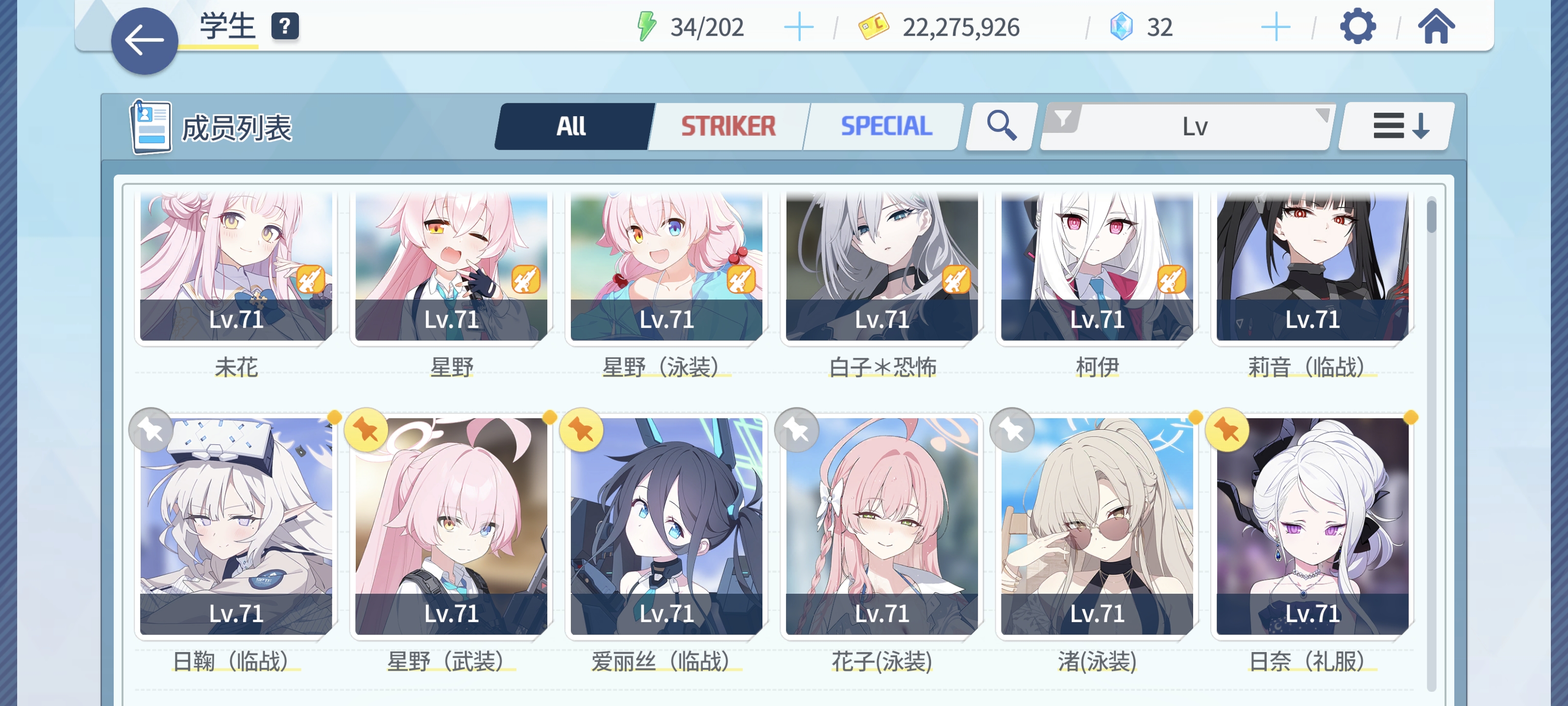This screenshot has width=1568, height=706.
Task: Click the member list vertical scrollbar
Action: [x=1431, y=444]
